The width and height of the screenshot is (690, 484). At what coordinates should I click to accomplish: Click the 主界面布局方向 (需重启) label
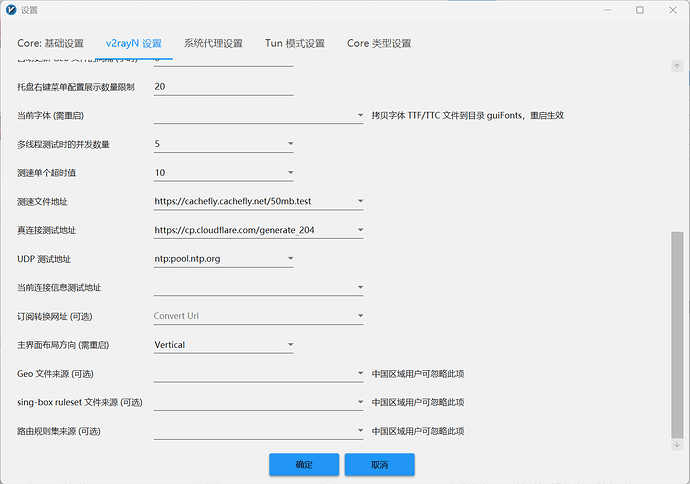(63, 345)
